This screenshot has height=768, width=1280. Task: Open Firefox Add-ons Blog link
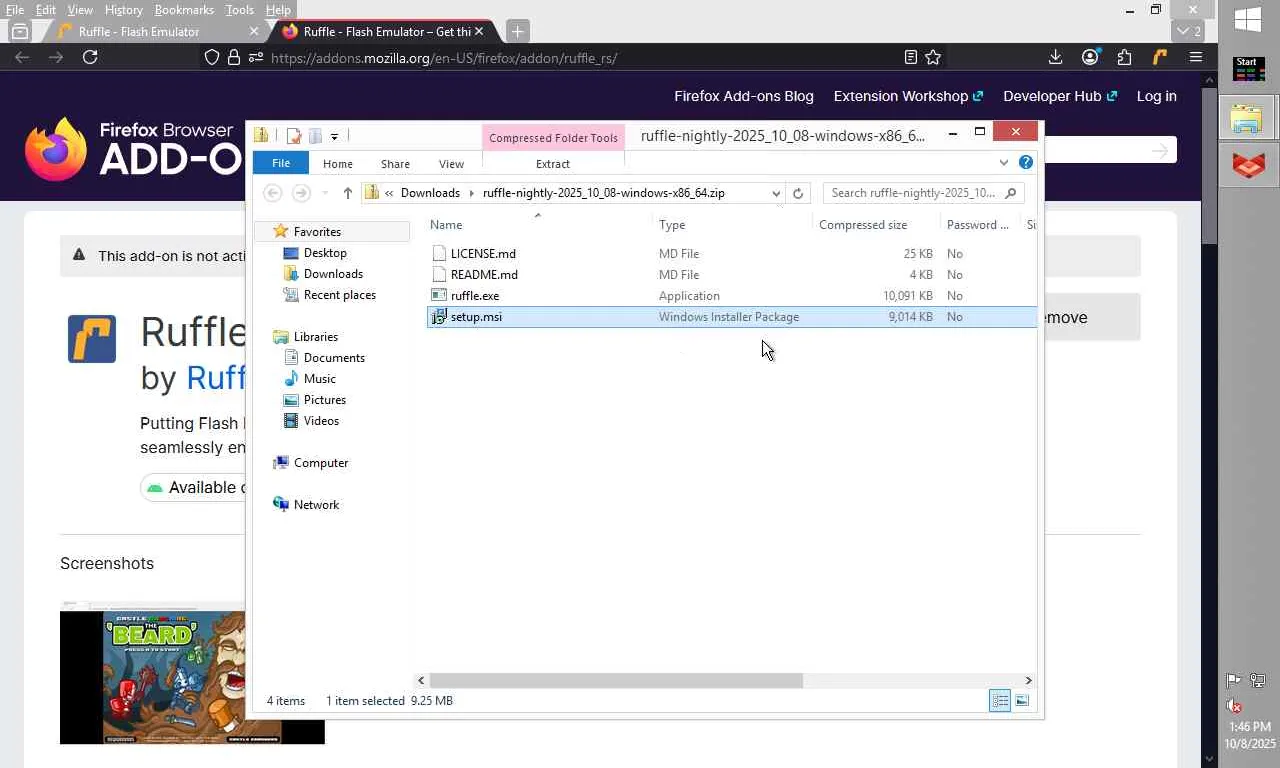744,96
